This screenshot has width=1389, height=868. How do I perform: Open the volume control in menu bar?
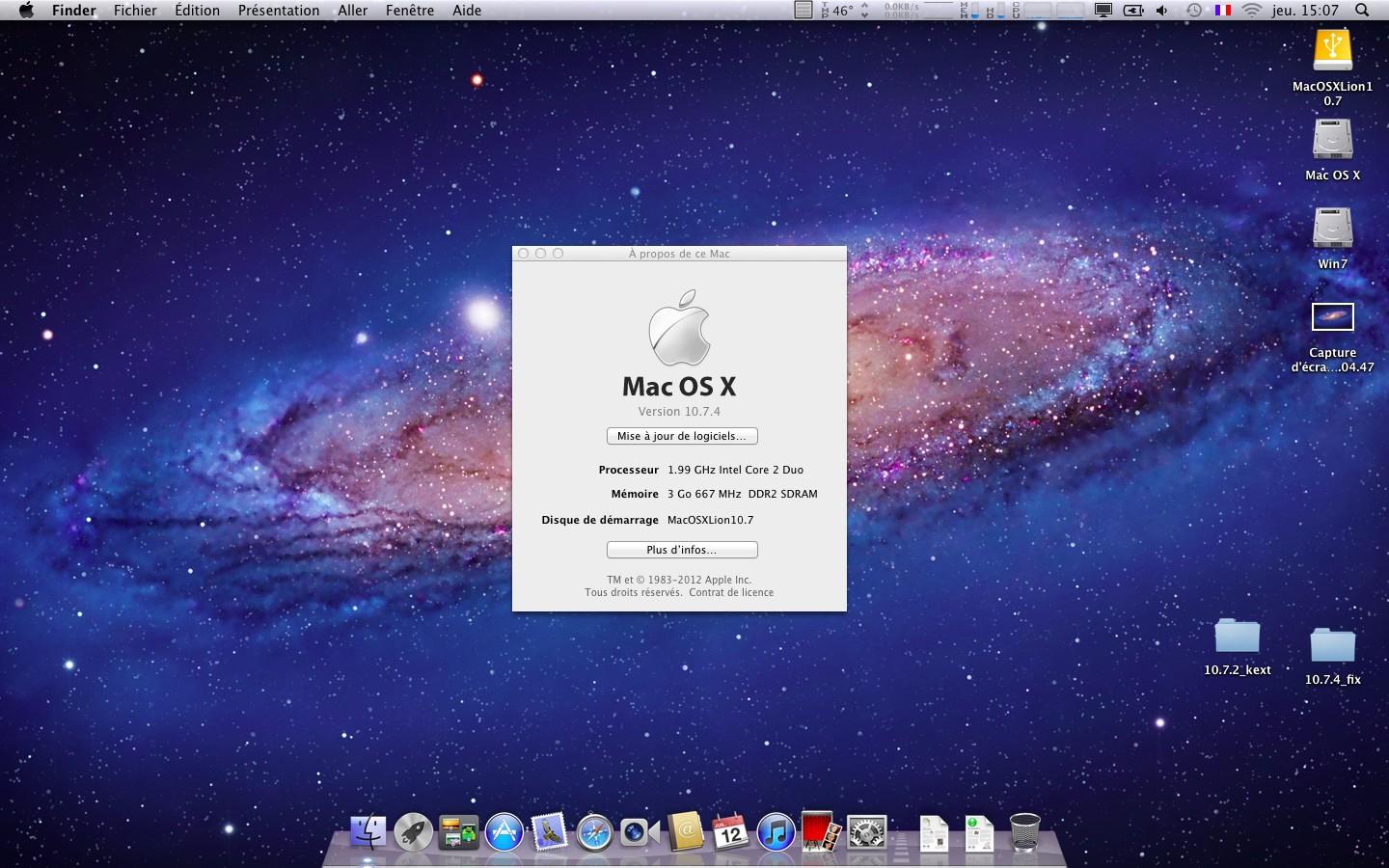click(1162, 11)
